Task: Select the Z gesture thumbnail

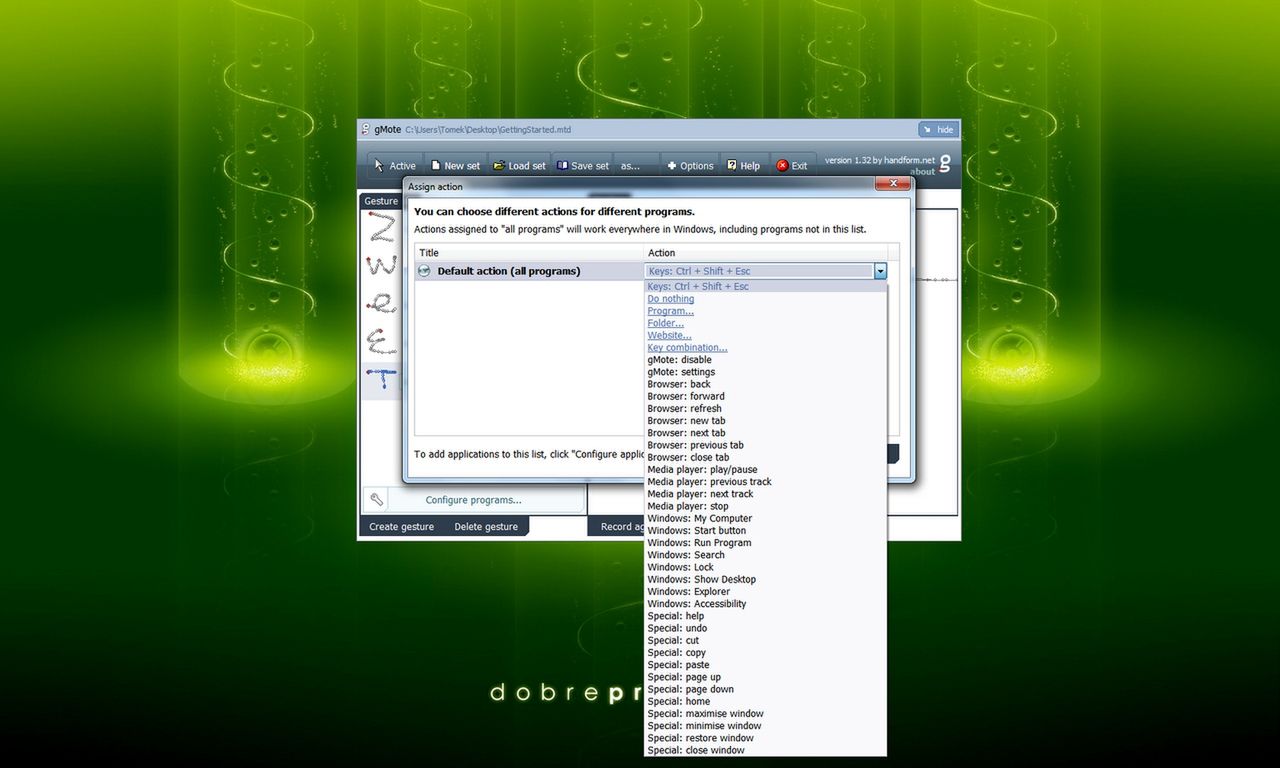Action: click(381, 227)
